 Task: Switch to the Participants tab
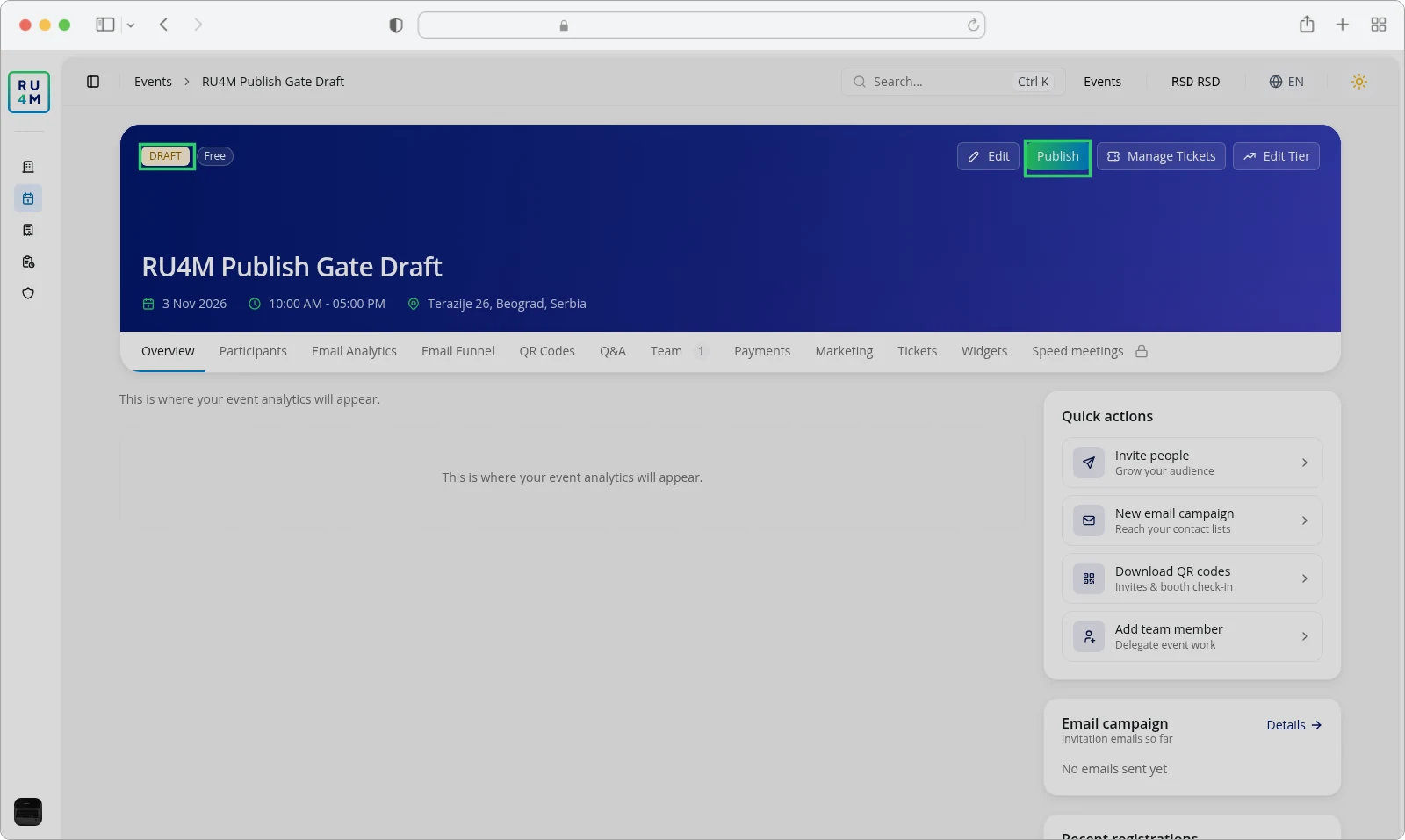(x=253, y=351)
